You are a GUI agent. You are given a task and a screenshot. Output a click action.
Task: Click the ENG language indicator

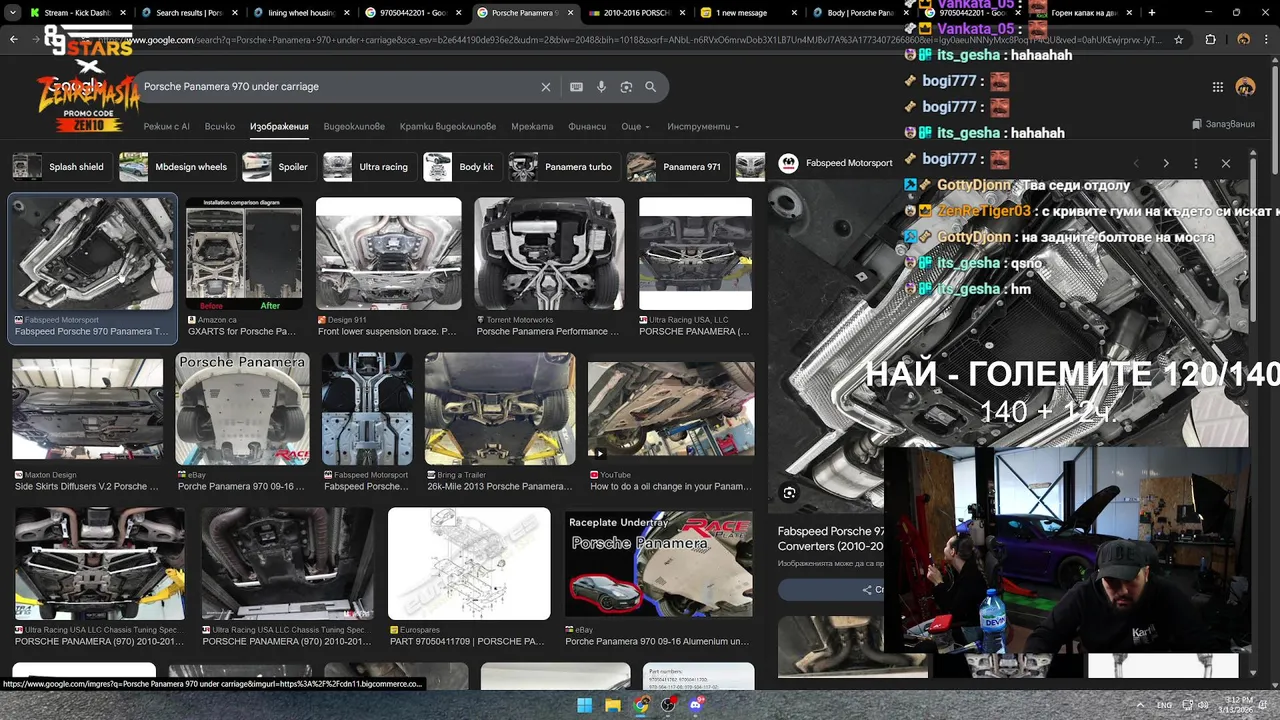tap(1165, 705)
